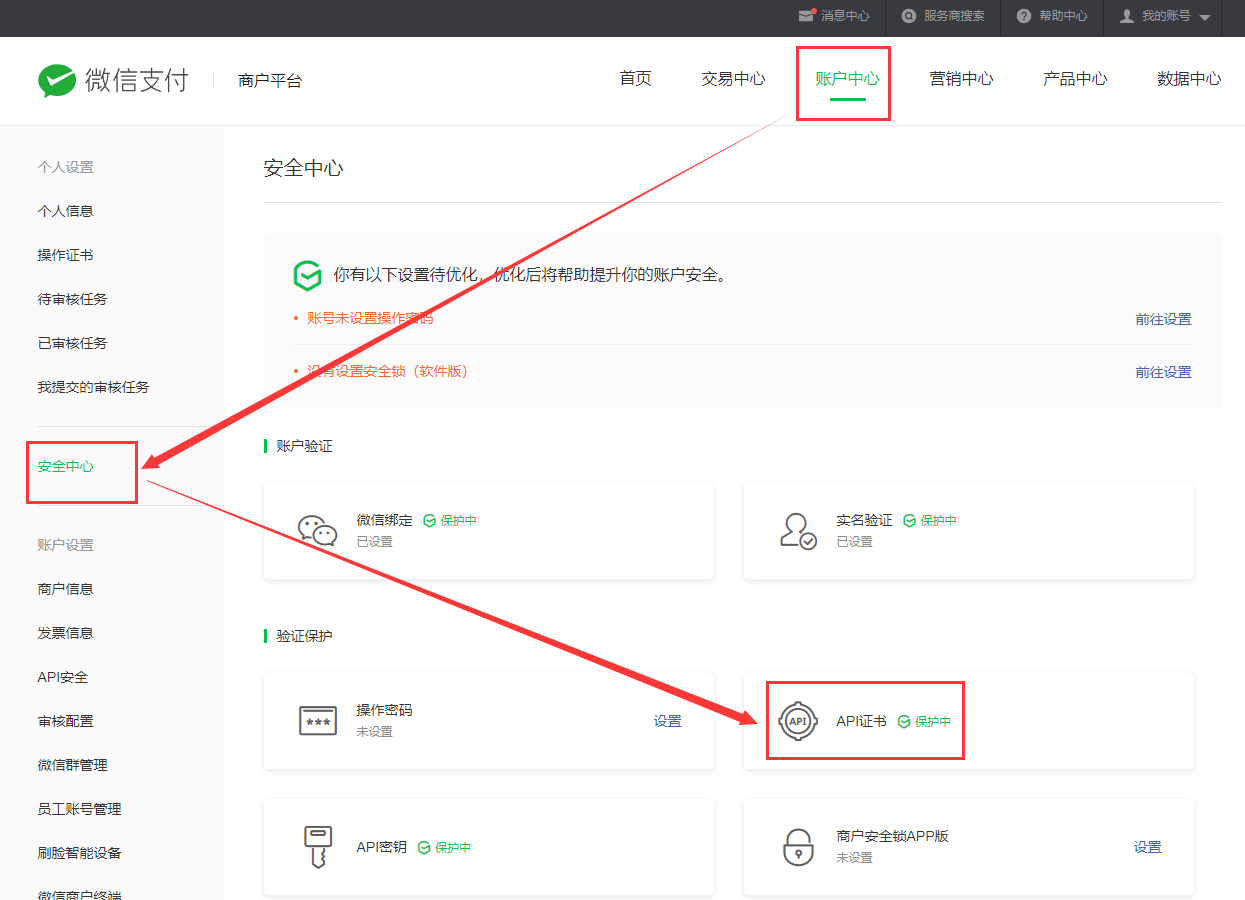Click the service provider search icon
This screenshot has height=900, width=1245.
pyautogui.click(x=908, y=16)
